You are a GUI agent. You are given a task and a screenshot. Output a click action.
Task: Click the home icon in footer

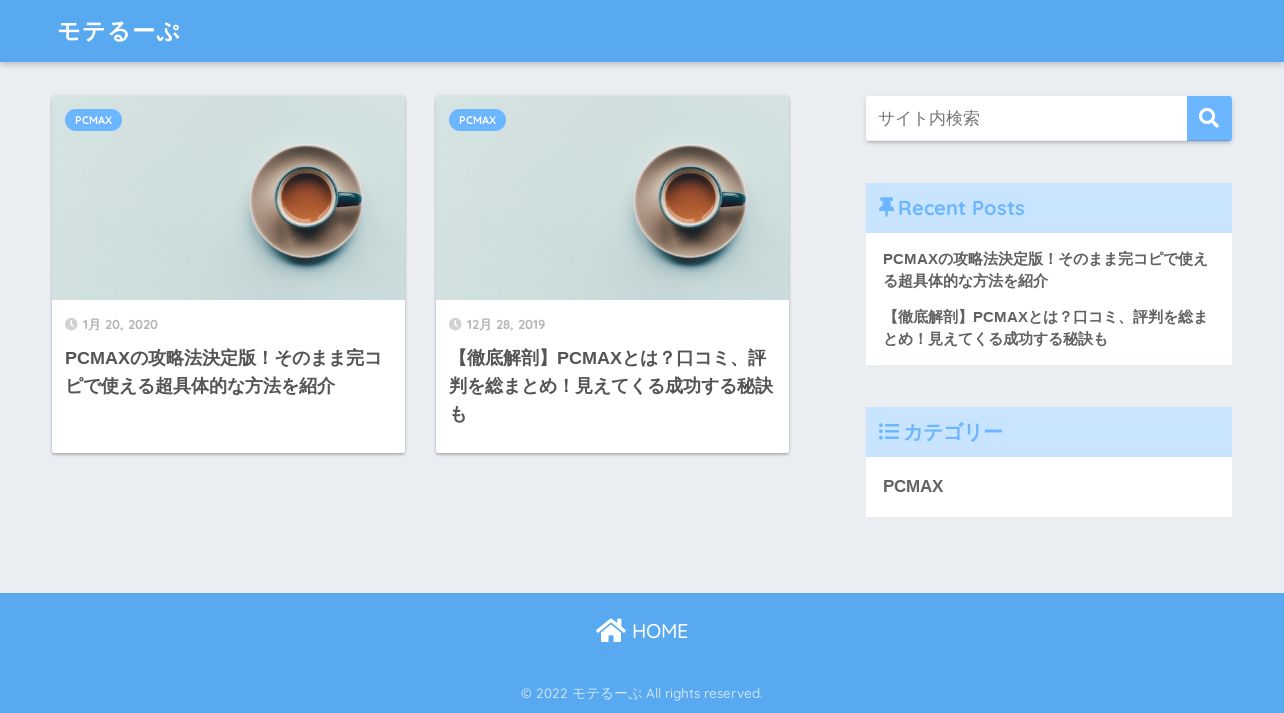tap(610, 630)
